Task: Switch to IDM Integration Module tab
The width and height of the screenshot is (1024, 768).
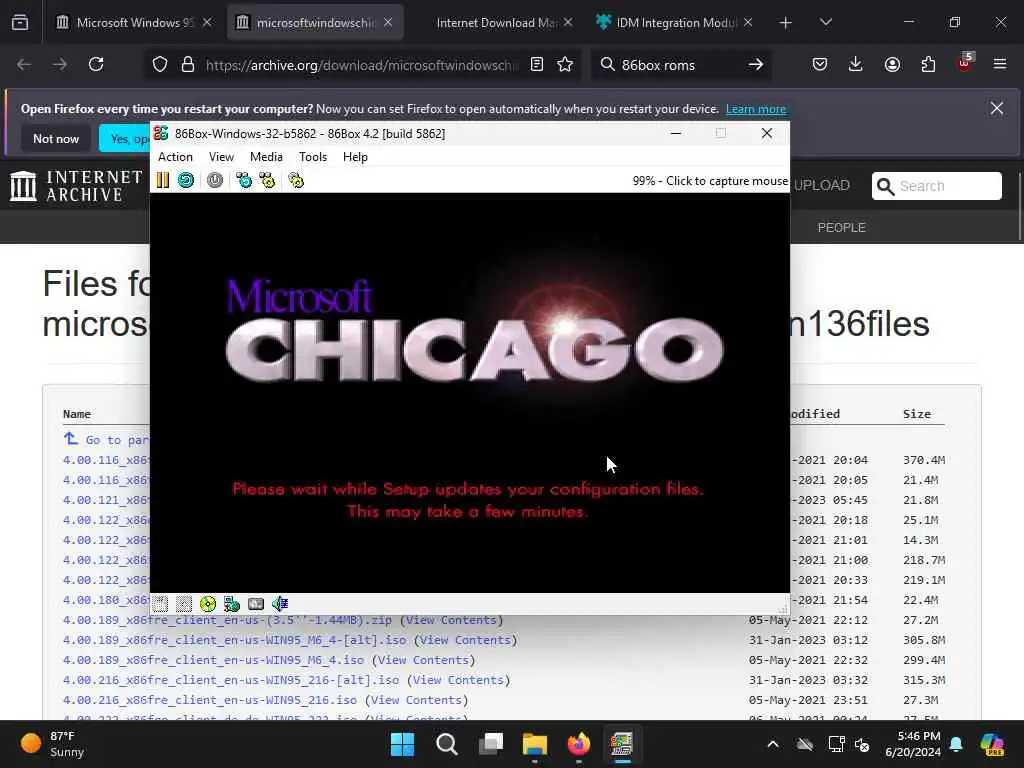Action: pyautogui.click(x=675, y=22)
